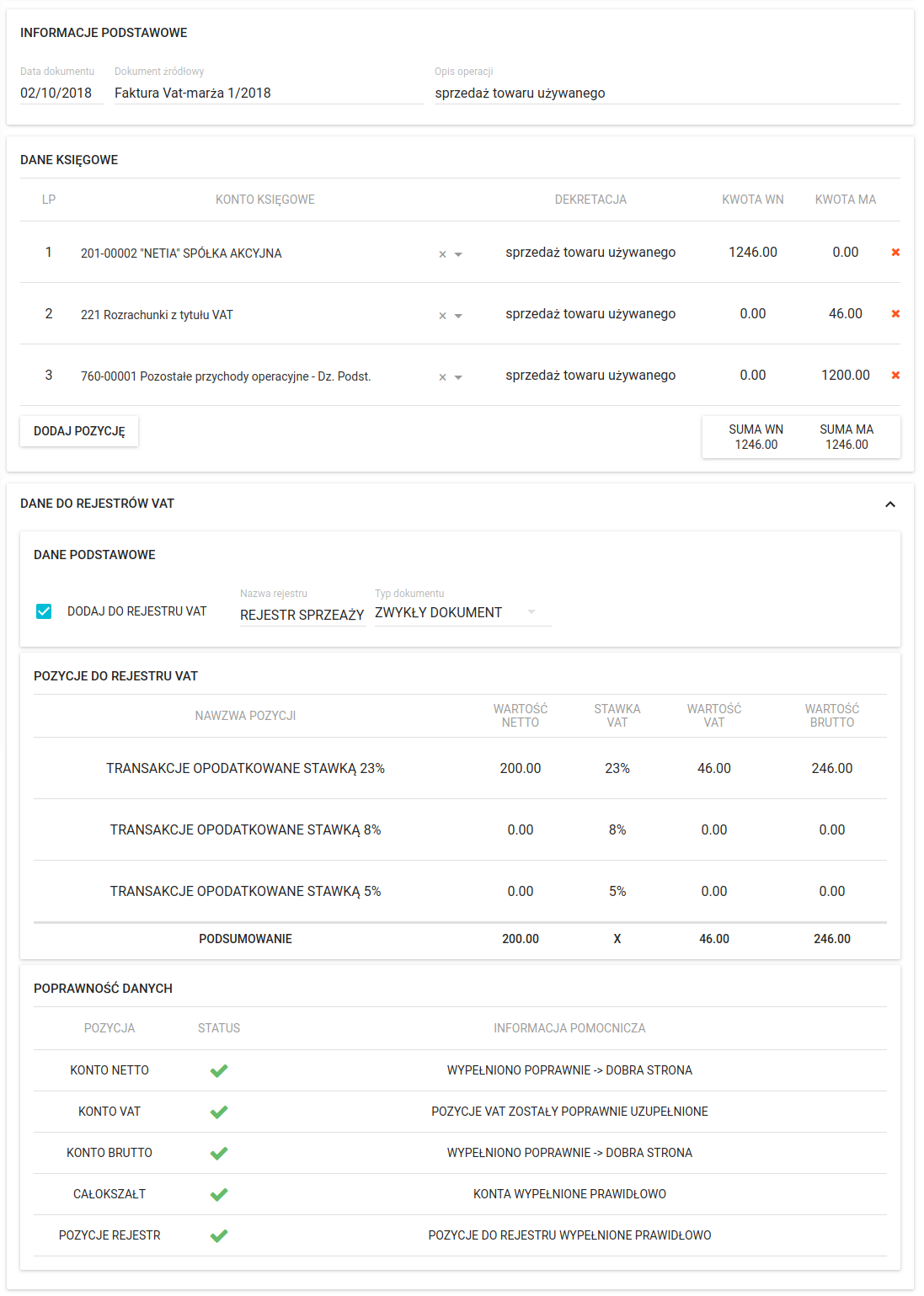
Task: Click the Dekretacja column header
Action: [590, 200]
